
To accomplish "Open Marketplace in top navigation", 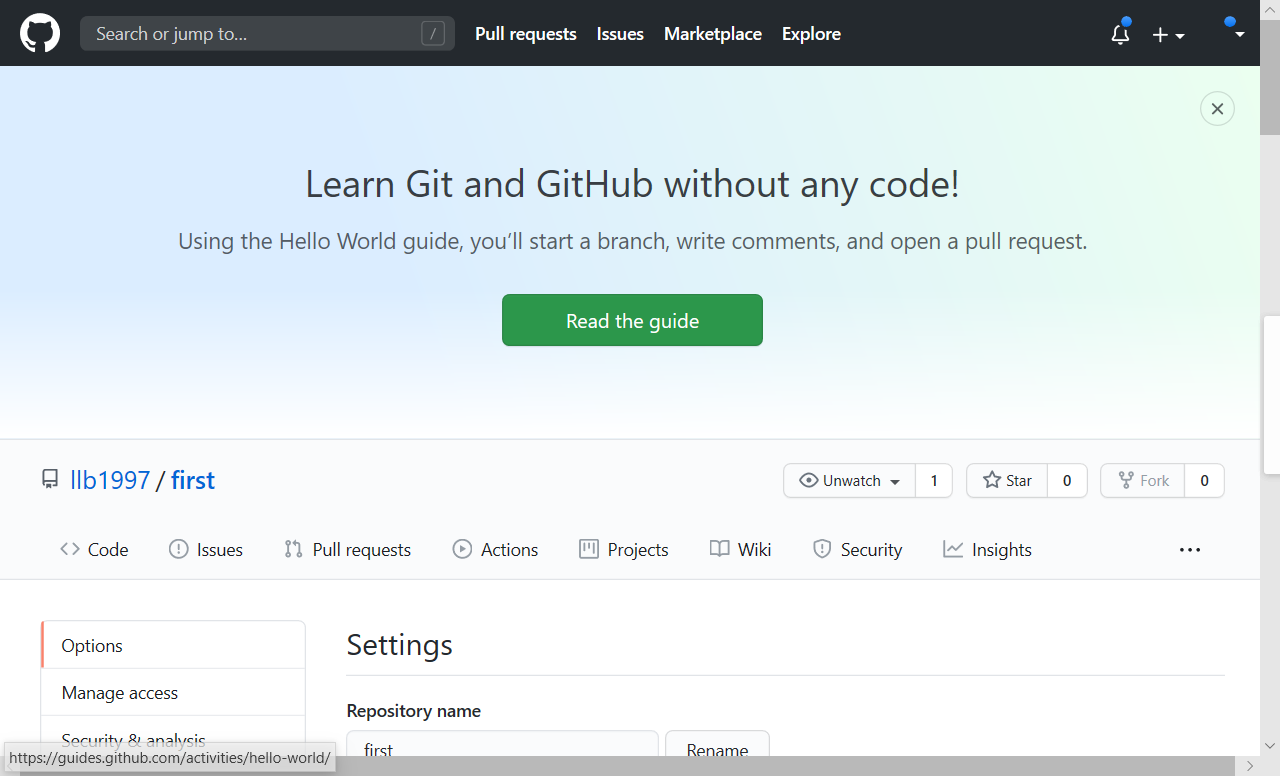I will pyautogui.click(x=713, y=33).
